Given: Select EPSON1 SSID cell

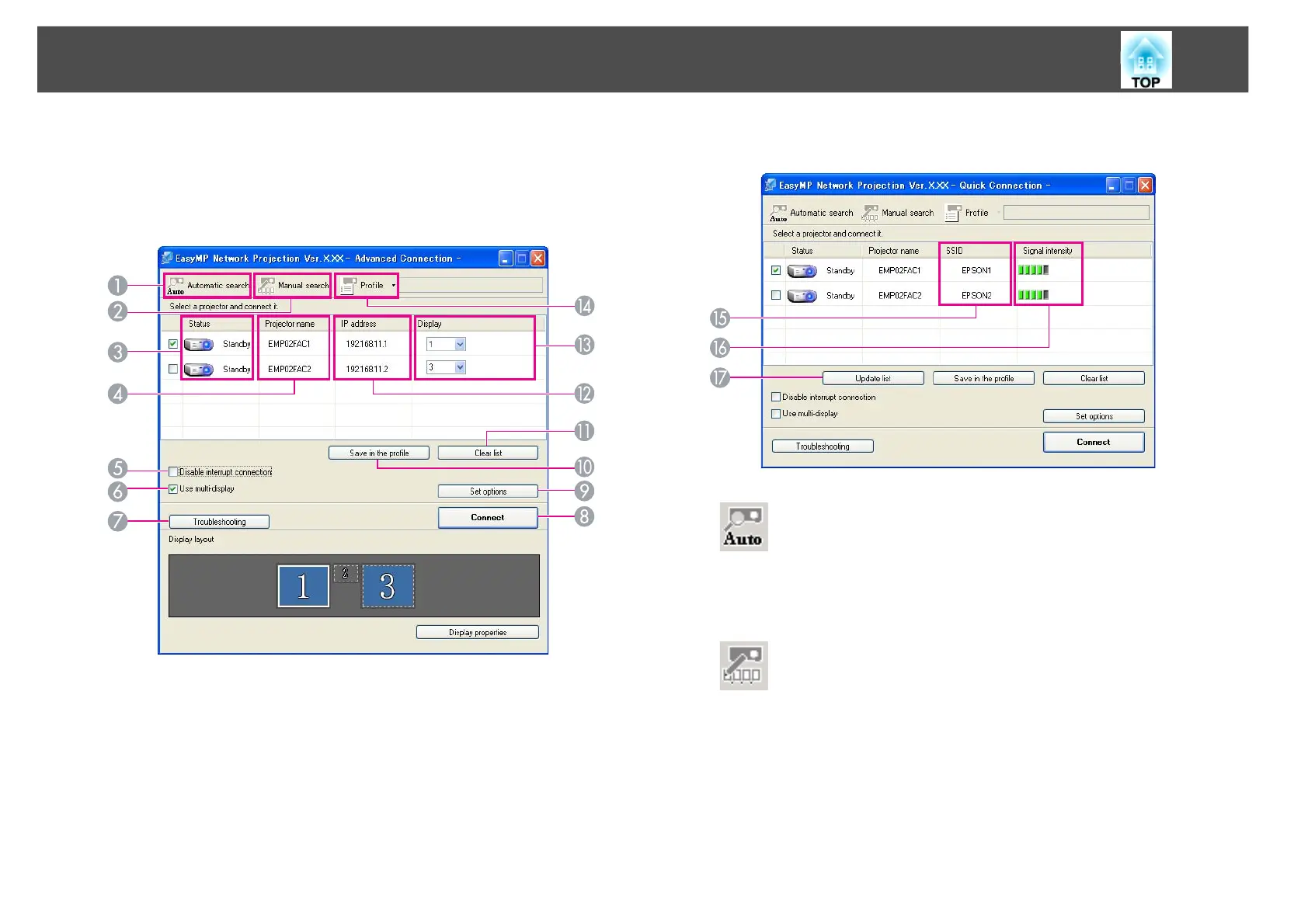Looking at the screenshot, I should click(x=976, y=270).
